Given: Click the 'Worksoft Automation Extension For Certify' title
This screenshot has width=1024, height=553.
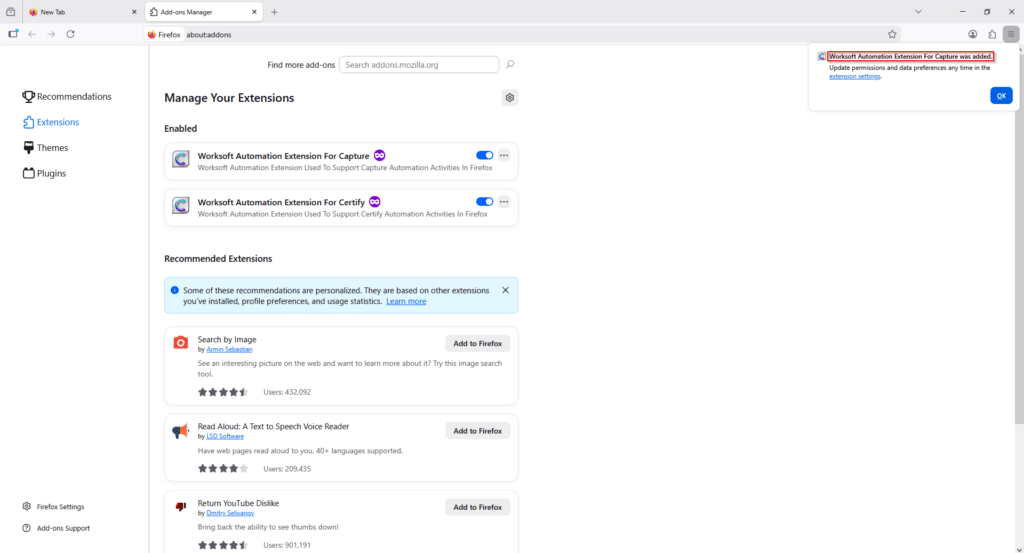Looking at the screenshot, I should click(281, 202).
